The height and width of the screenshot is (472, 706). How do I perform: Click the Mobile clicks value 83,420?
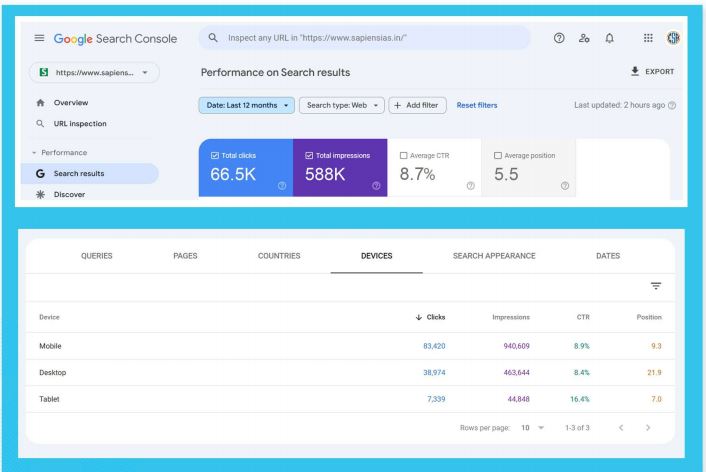point(434,346)
